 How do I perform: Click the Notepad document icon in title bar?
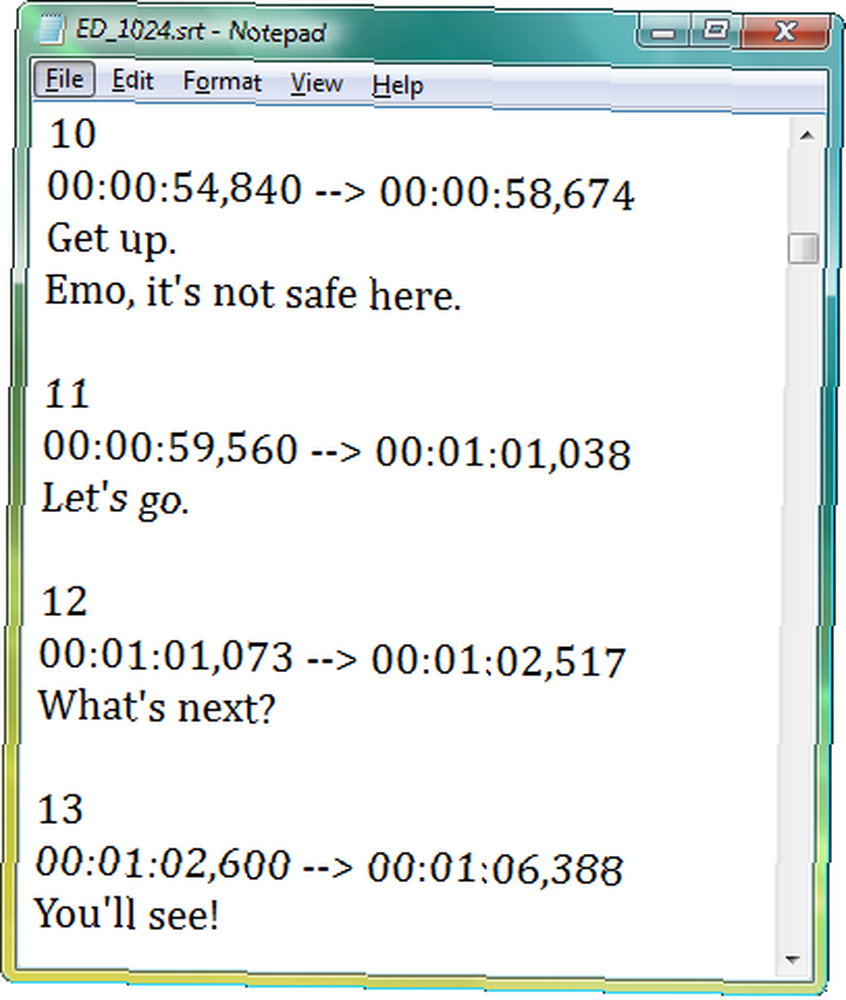[52, 29]
